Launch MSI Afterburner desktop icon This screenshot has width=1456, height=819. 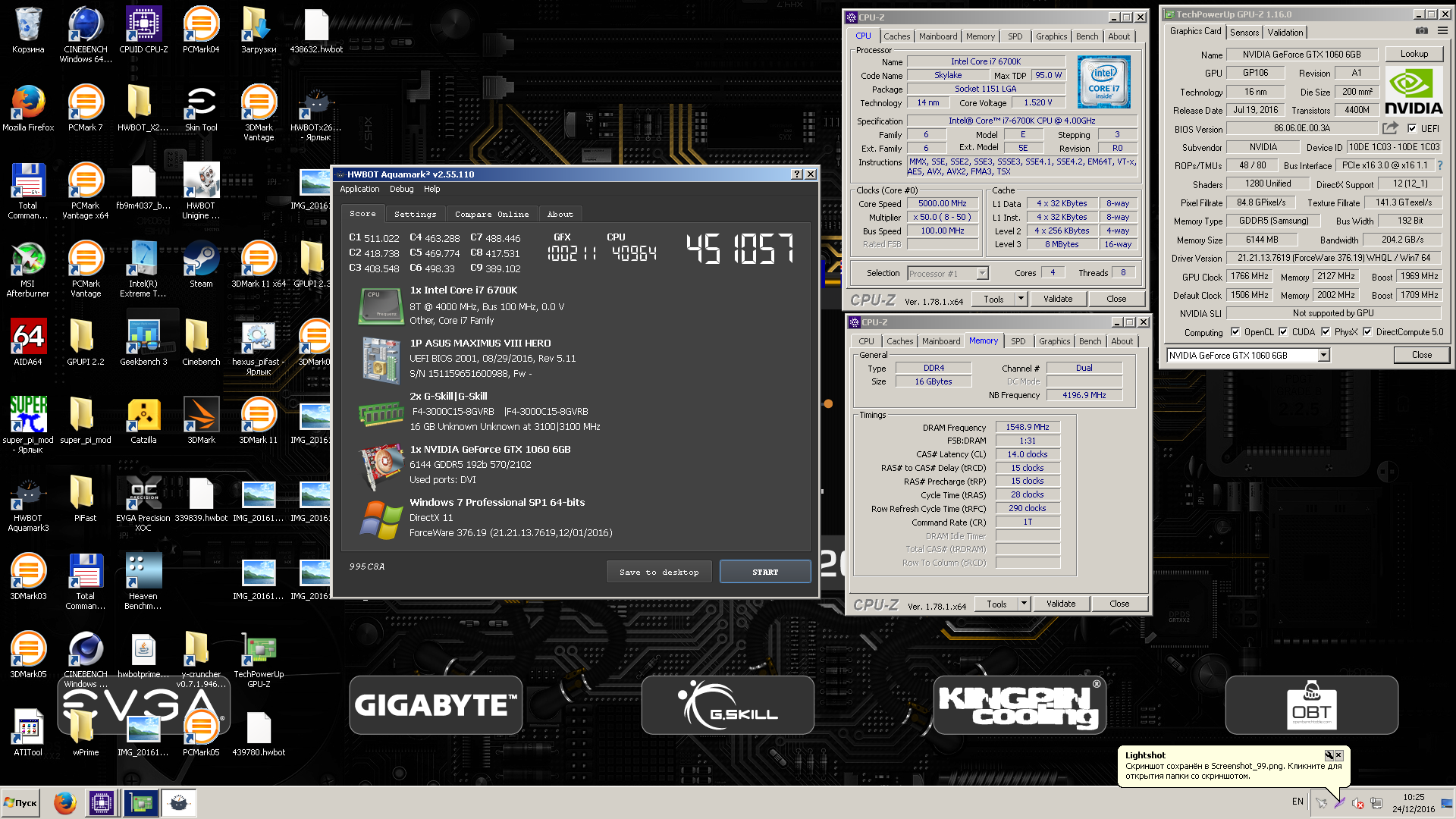[x=28, y=268]
